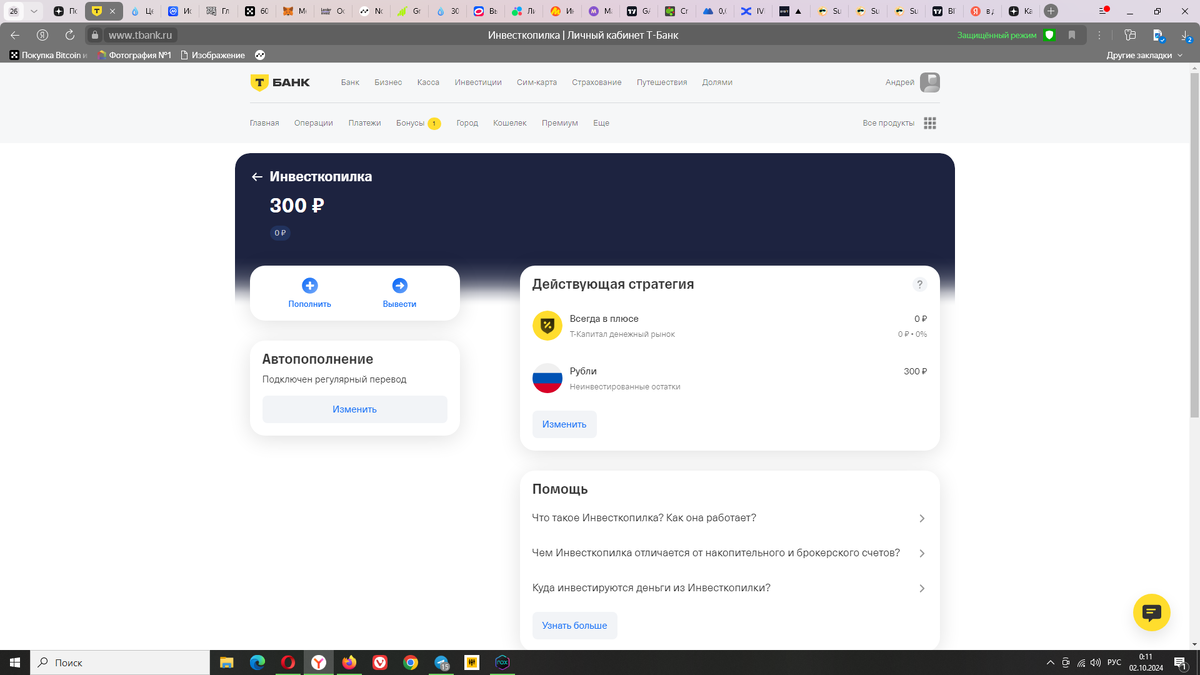1200x675 pixels.
Task: Open the Инвестиции top menu
Action: point(478,82)
